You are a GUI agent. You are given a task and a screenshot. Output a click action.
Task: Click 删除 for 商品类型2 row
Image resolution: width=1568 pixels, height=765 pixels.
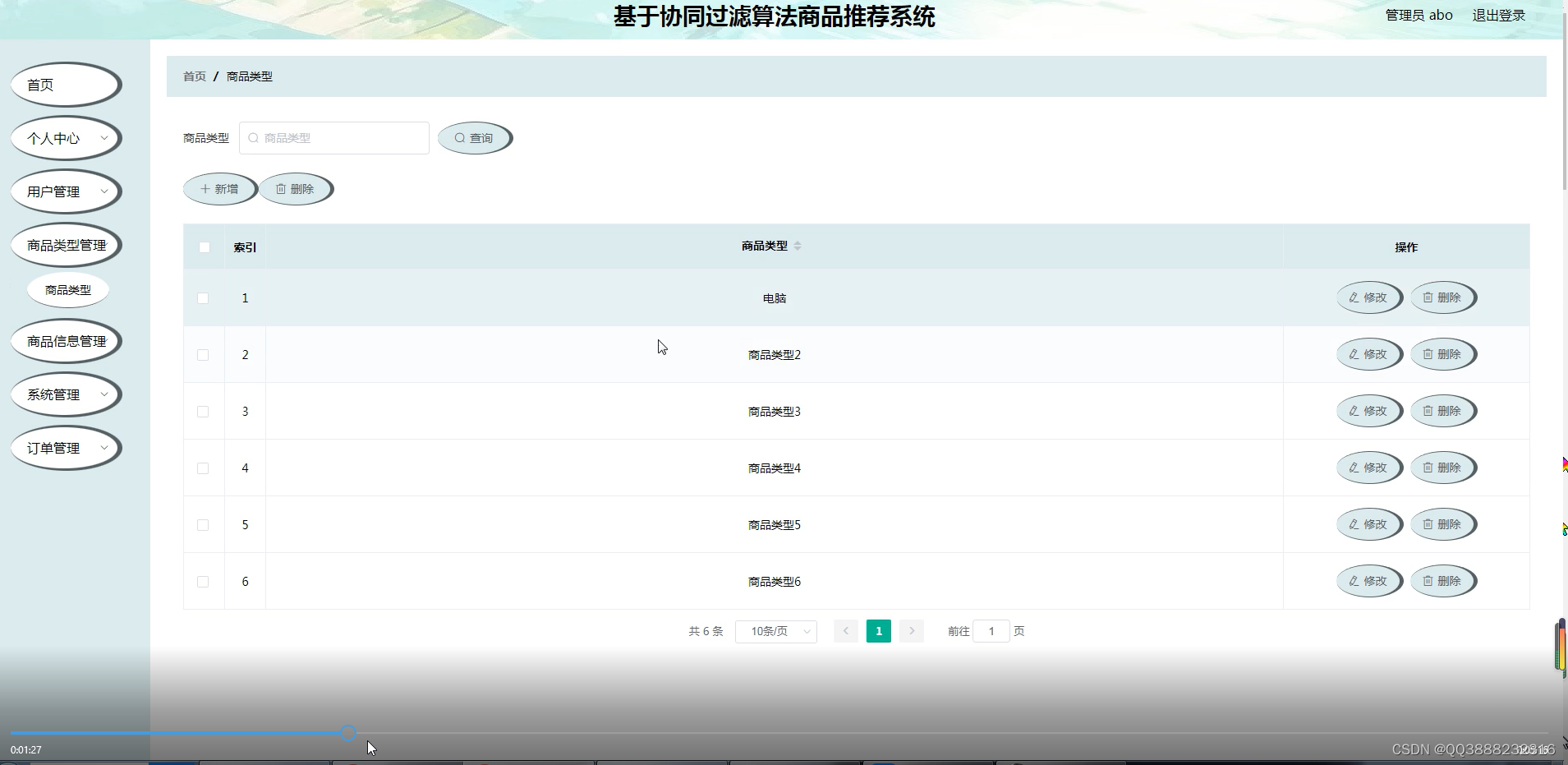(x=1443, y=354)
